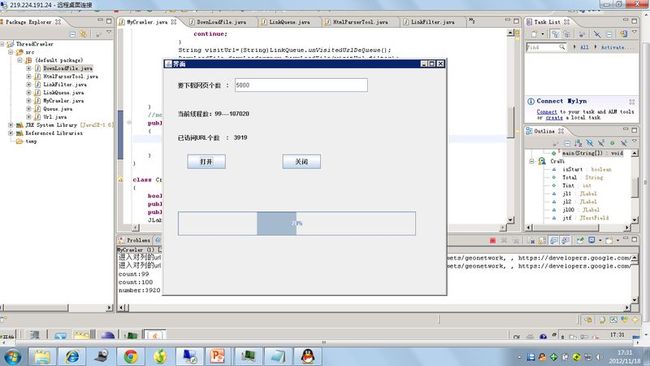Click Outline vertical scrollbar

[635, 187]
